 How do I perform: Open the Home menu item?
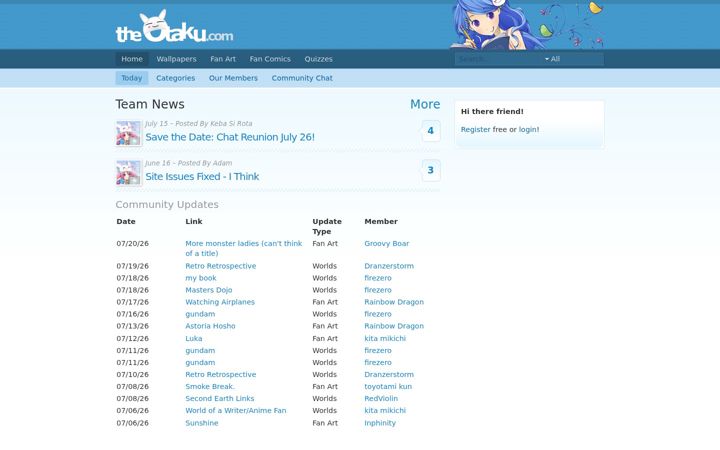(132, 59)
